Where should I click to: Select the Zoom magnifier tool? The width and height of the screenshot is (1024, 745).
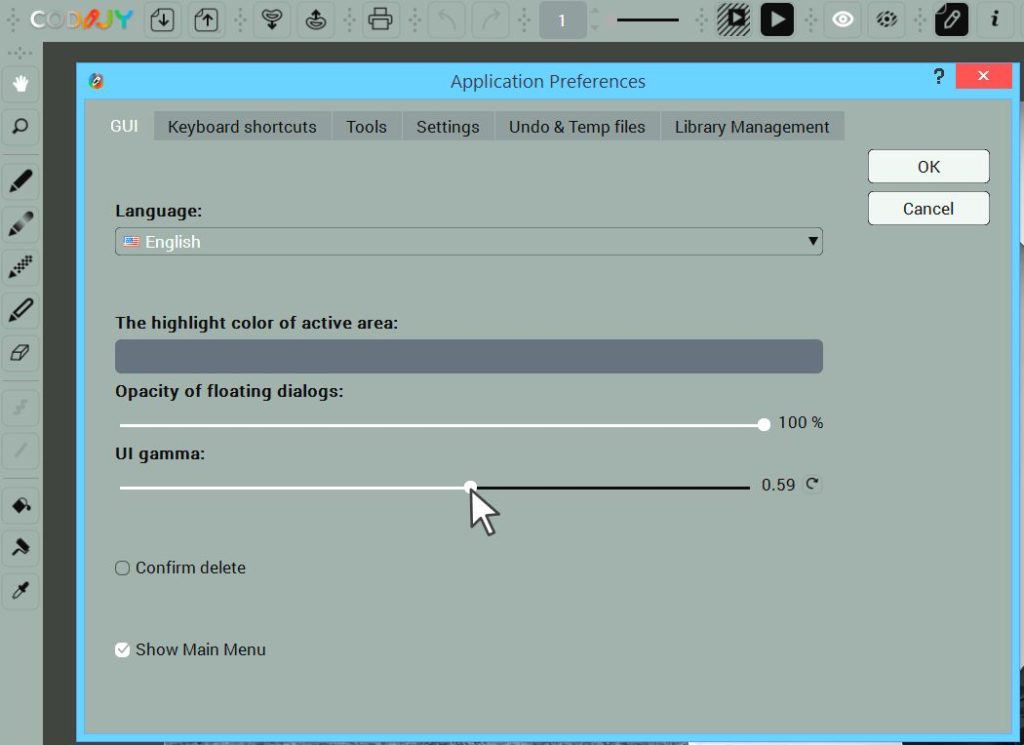point(20,126)
